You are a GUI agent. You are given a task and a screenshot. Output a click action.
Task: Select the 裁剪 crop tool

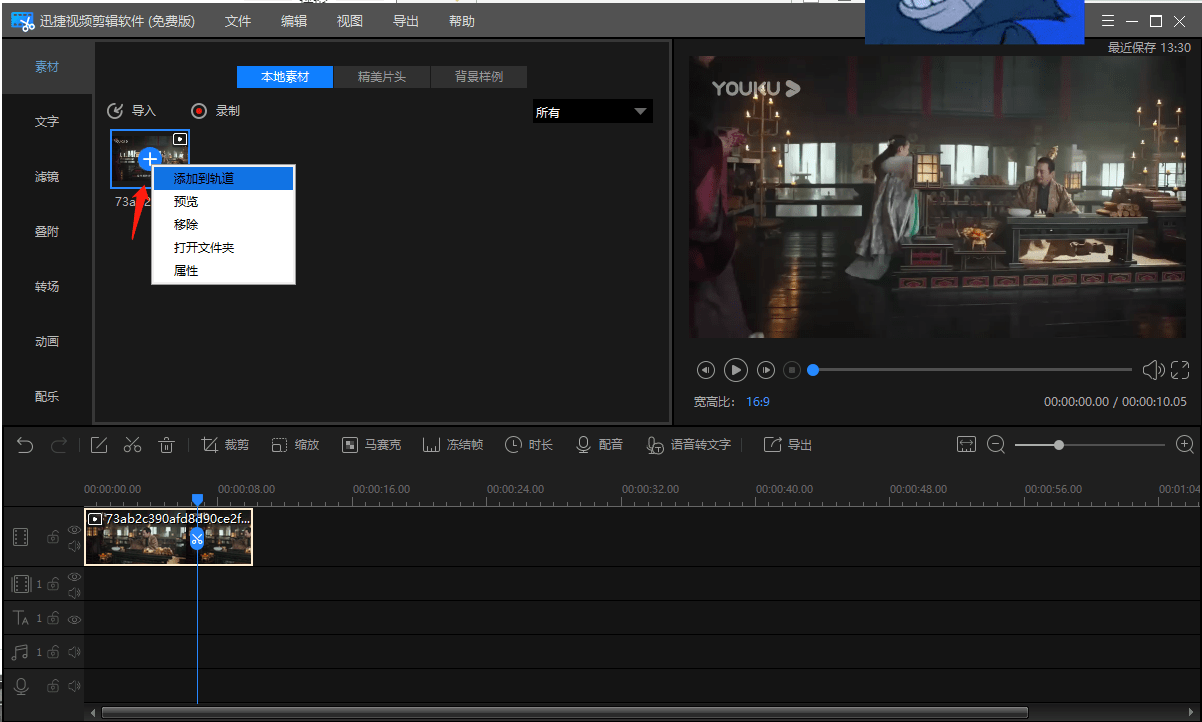click(225, 445)
